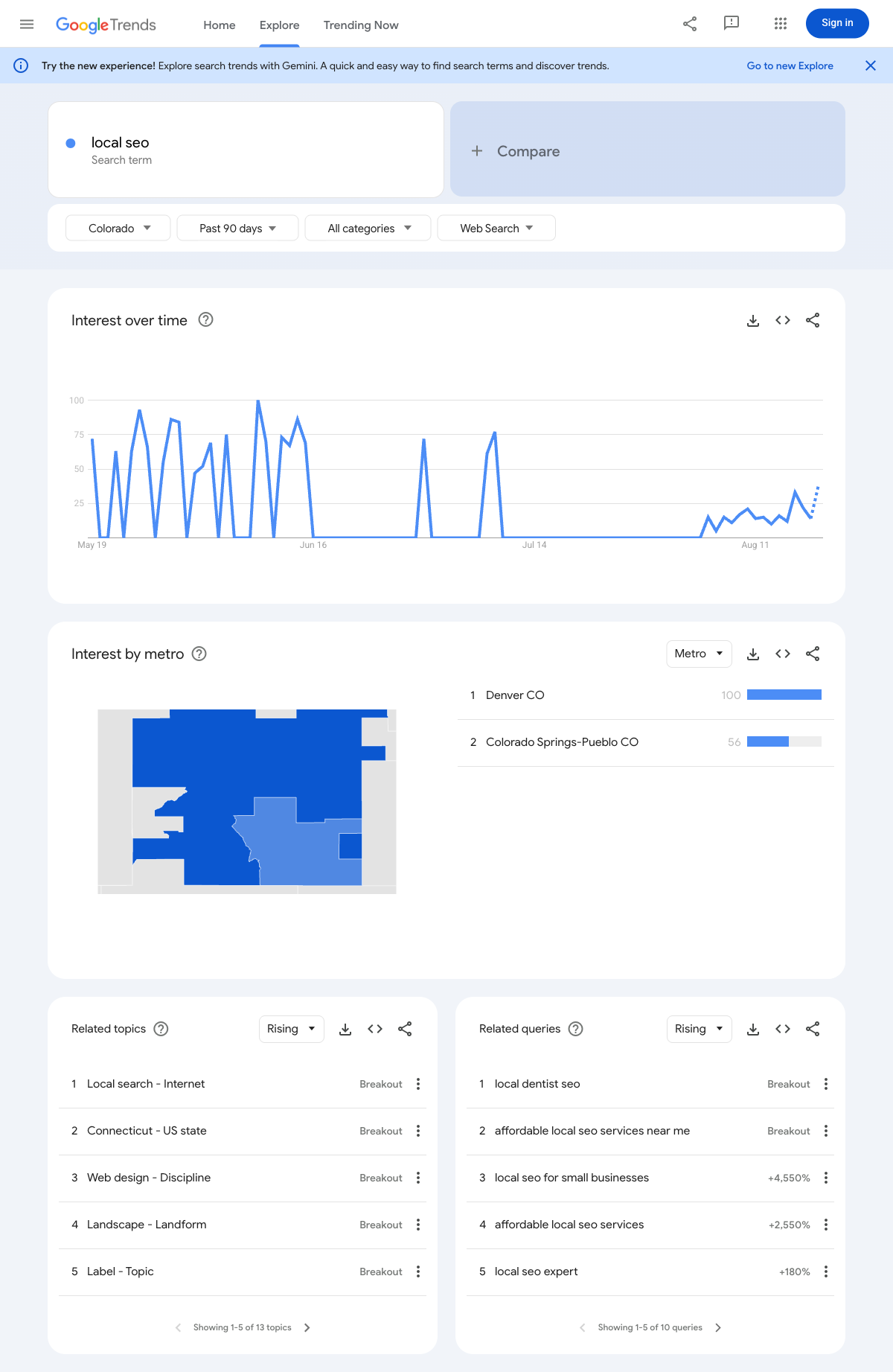Click the info icon in banner

[x=21, y=66]
